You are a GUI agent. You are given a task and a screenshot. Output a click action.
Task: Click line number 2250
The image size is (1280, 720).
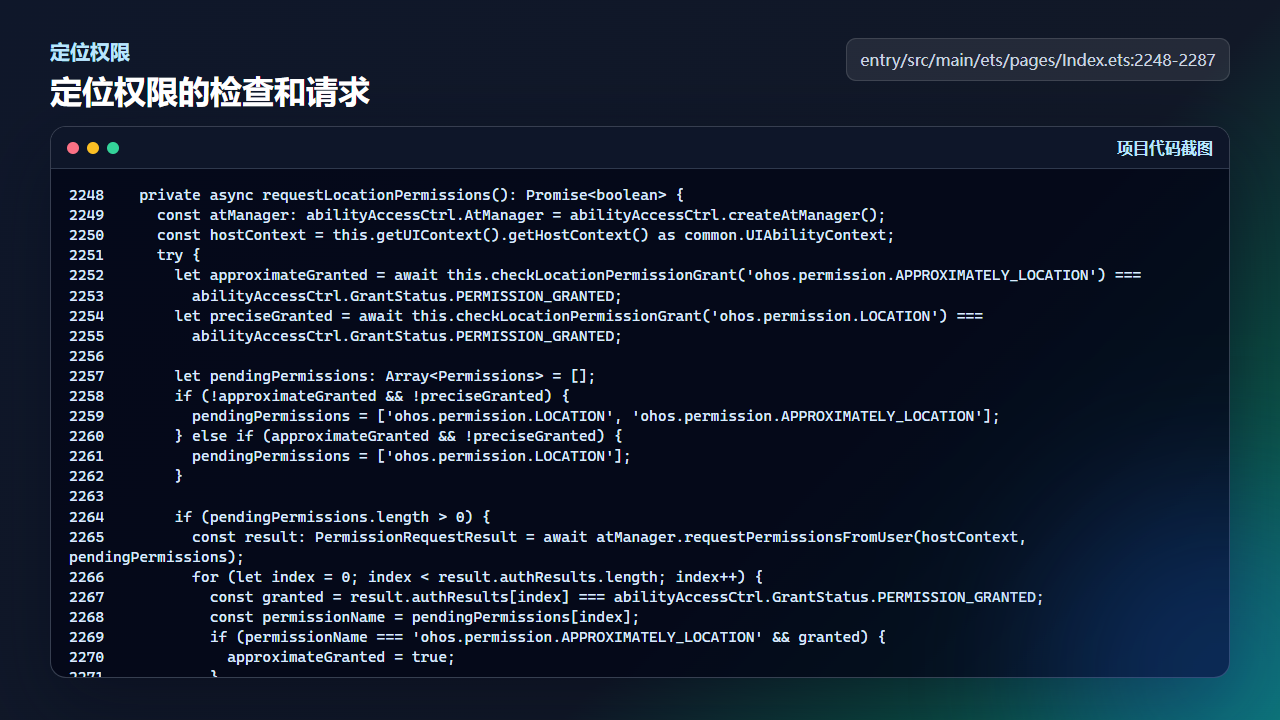86,235
